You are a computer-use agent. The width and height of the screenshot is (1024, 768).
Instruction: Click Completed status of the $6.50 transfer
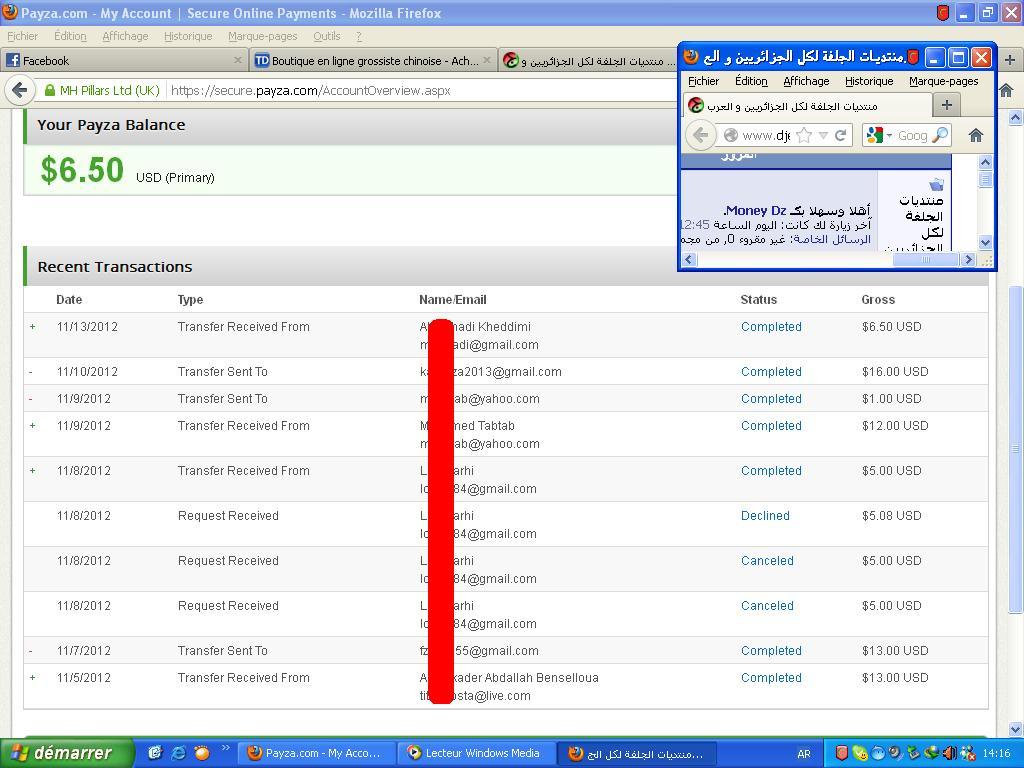771,327
